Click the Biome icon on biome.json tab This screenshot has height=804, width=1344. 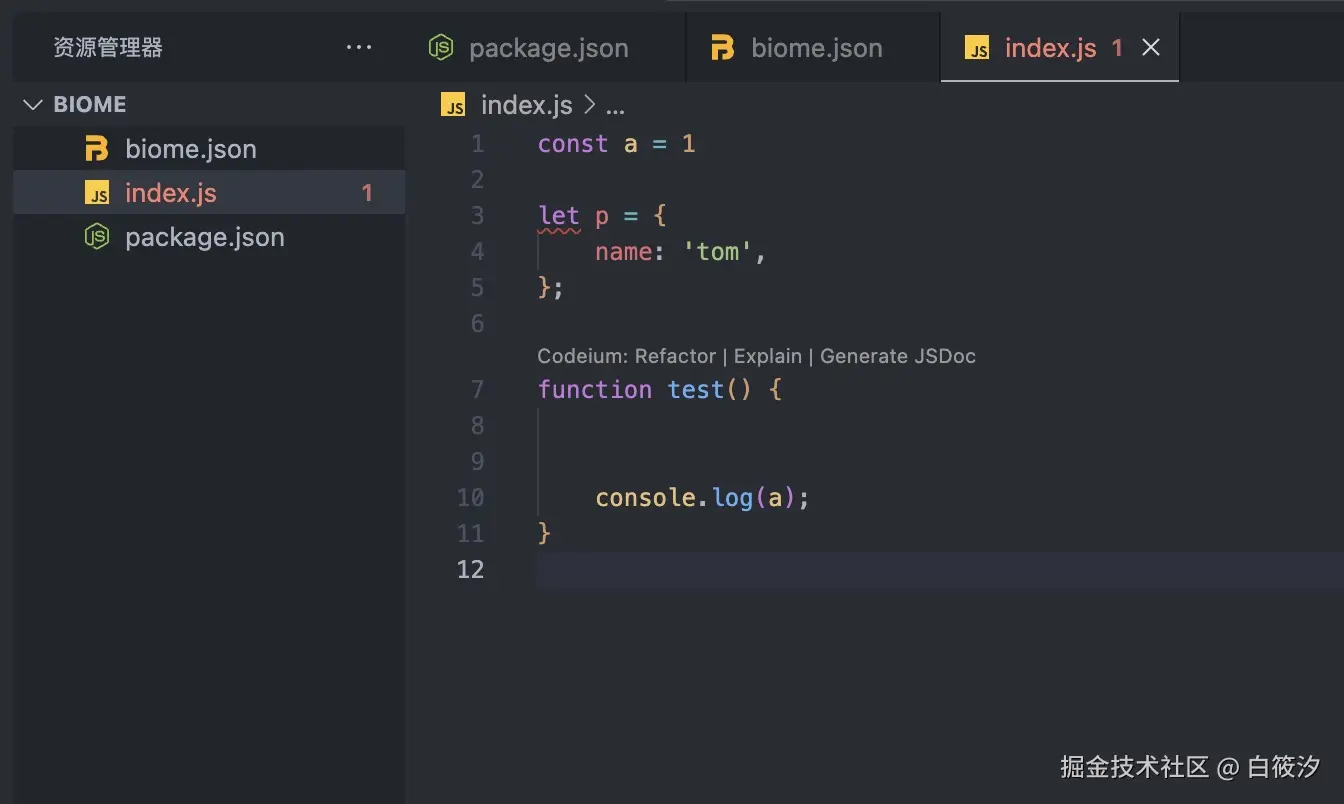[x=722, y=47]
